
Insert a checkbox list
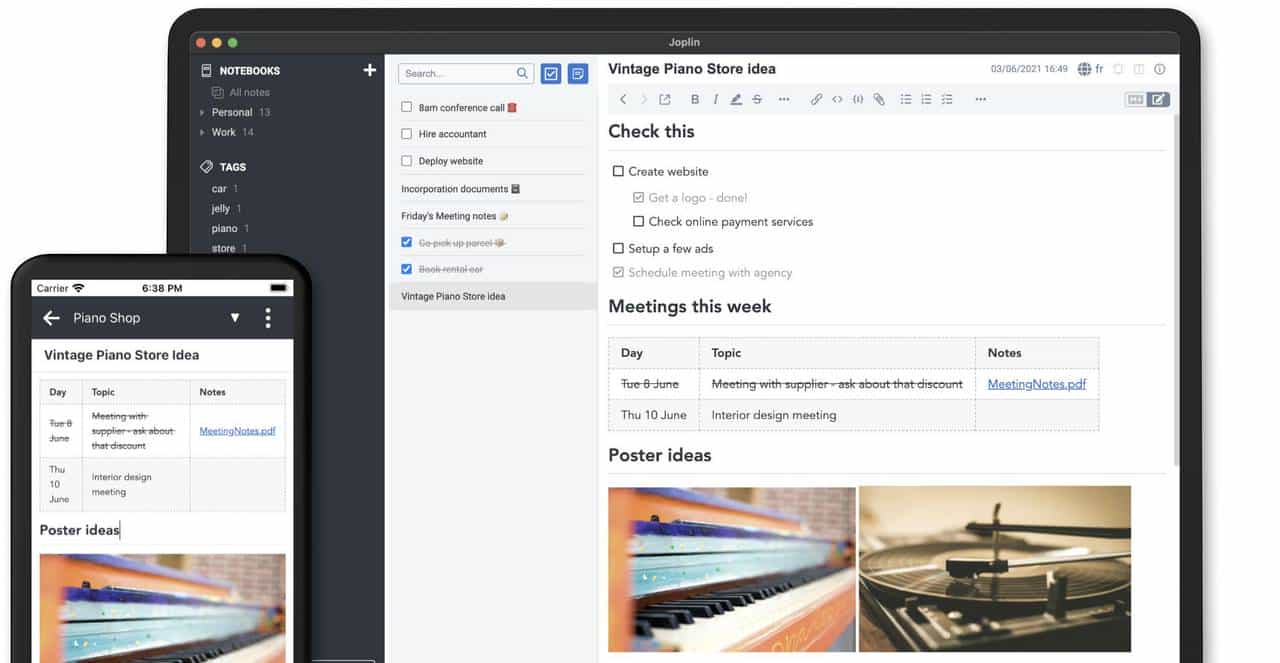[947, 99]
